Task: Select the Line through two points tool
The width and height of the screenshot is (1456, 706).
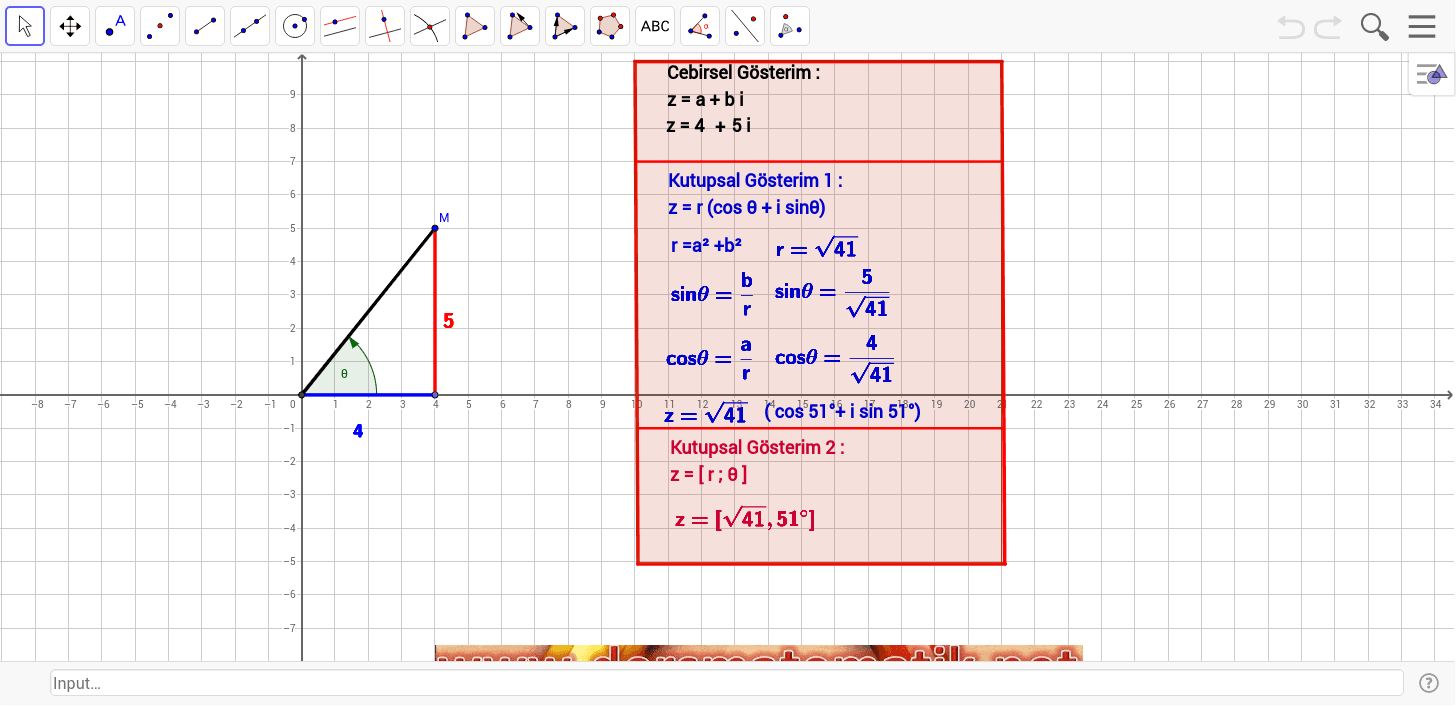Action: tap(250, 26)
